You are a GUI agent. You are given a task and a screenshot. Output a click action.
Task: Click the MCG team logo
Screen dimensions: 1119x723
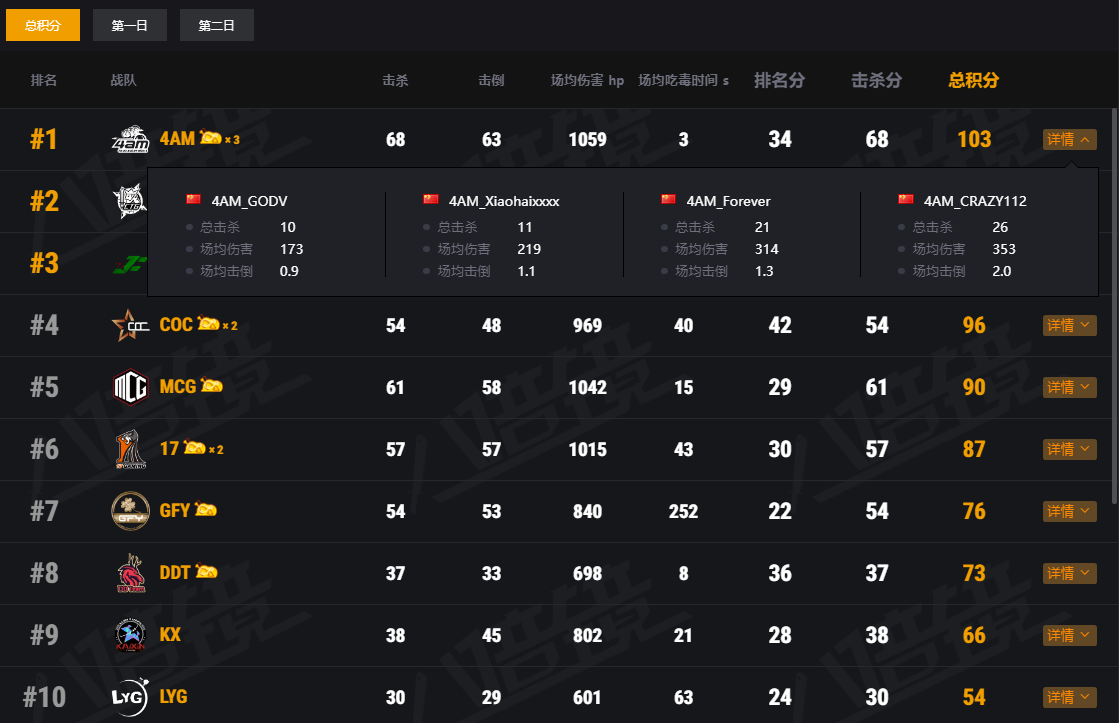[130, 387]
